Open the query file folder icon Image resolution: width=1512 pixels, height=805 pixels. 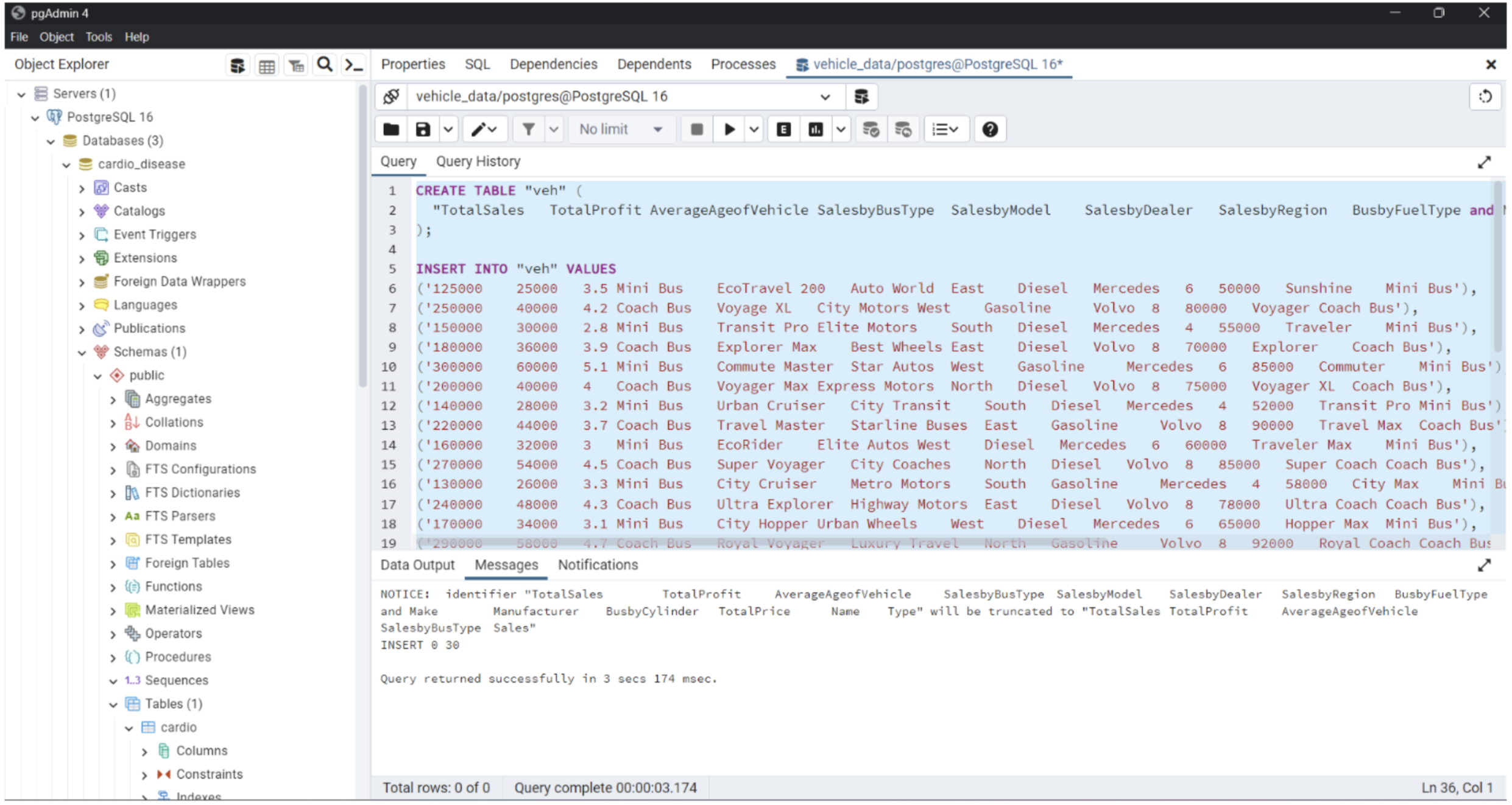point(390,129)
